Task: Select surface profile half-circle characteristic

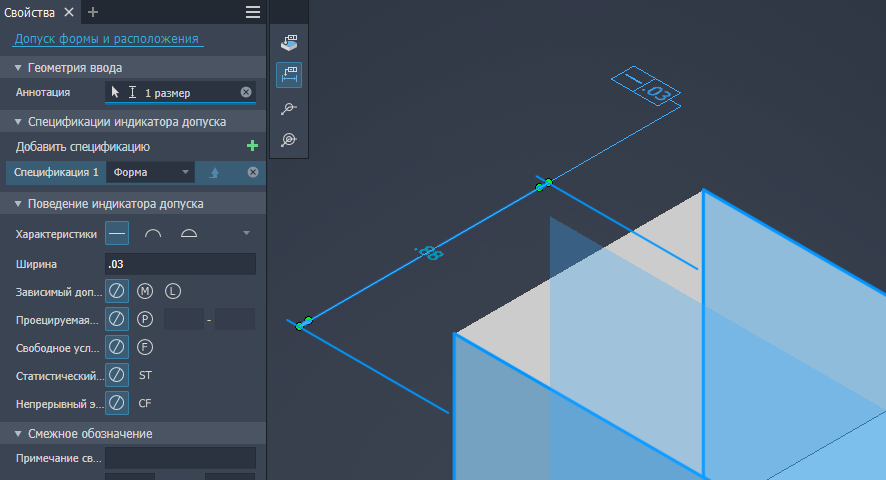Action: [189, 233]
